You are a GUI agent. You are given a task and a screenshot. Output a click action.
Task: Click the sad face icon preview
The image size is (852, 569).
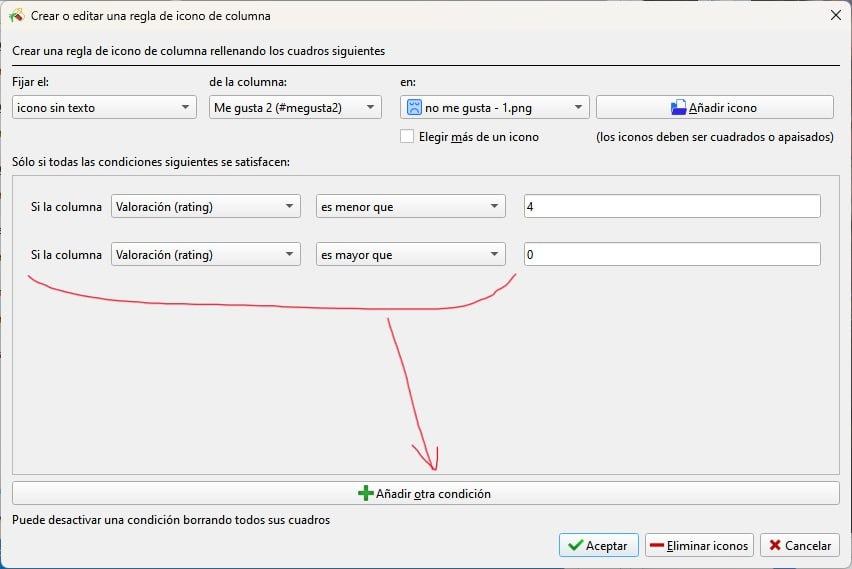click(x=414, y=108)
